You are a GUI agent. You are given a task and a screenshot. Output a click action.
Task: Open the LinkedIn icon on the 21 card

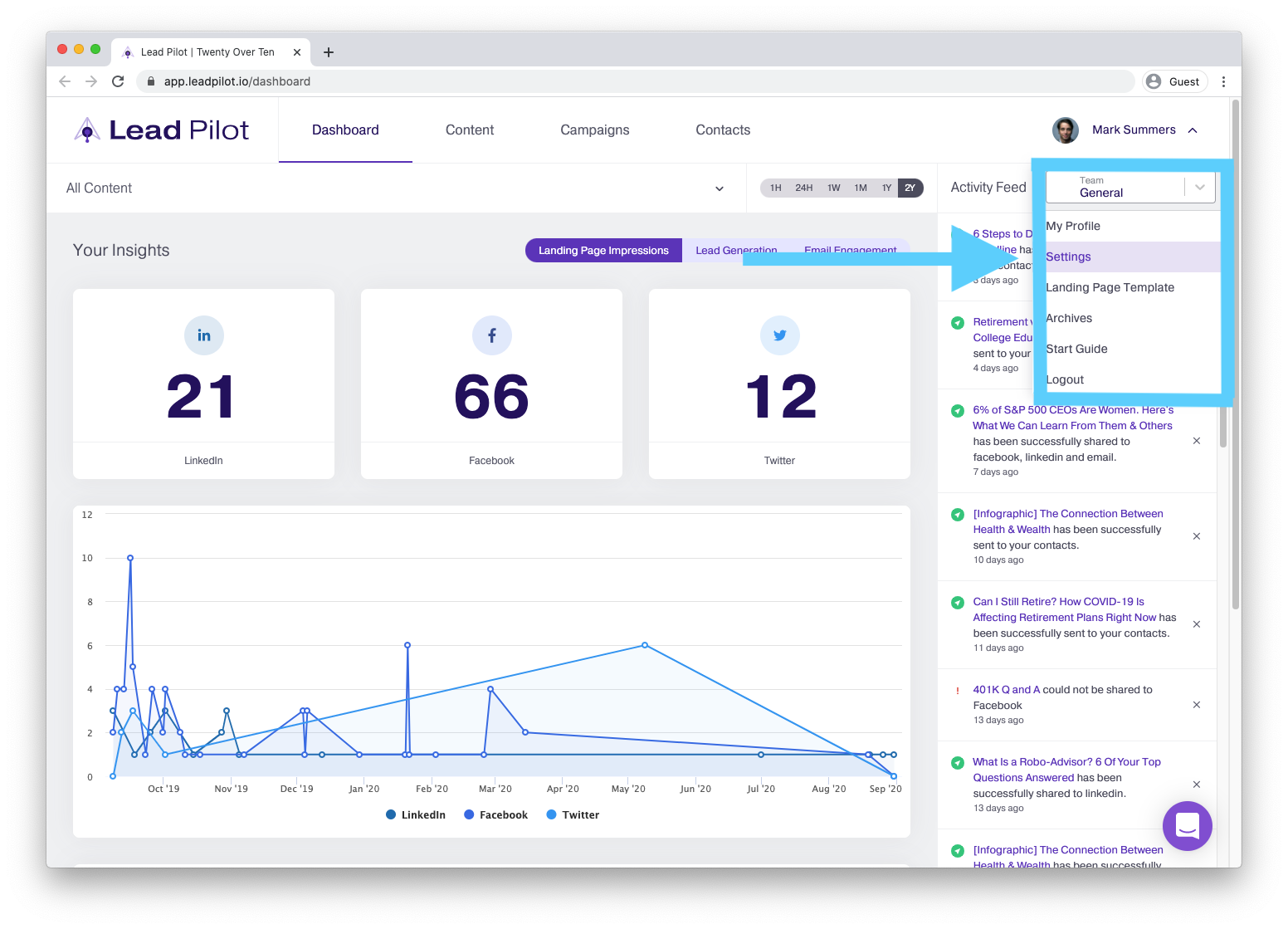point(203,335)
